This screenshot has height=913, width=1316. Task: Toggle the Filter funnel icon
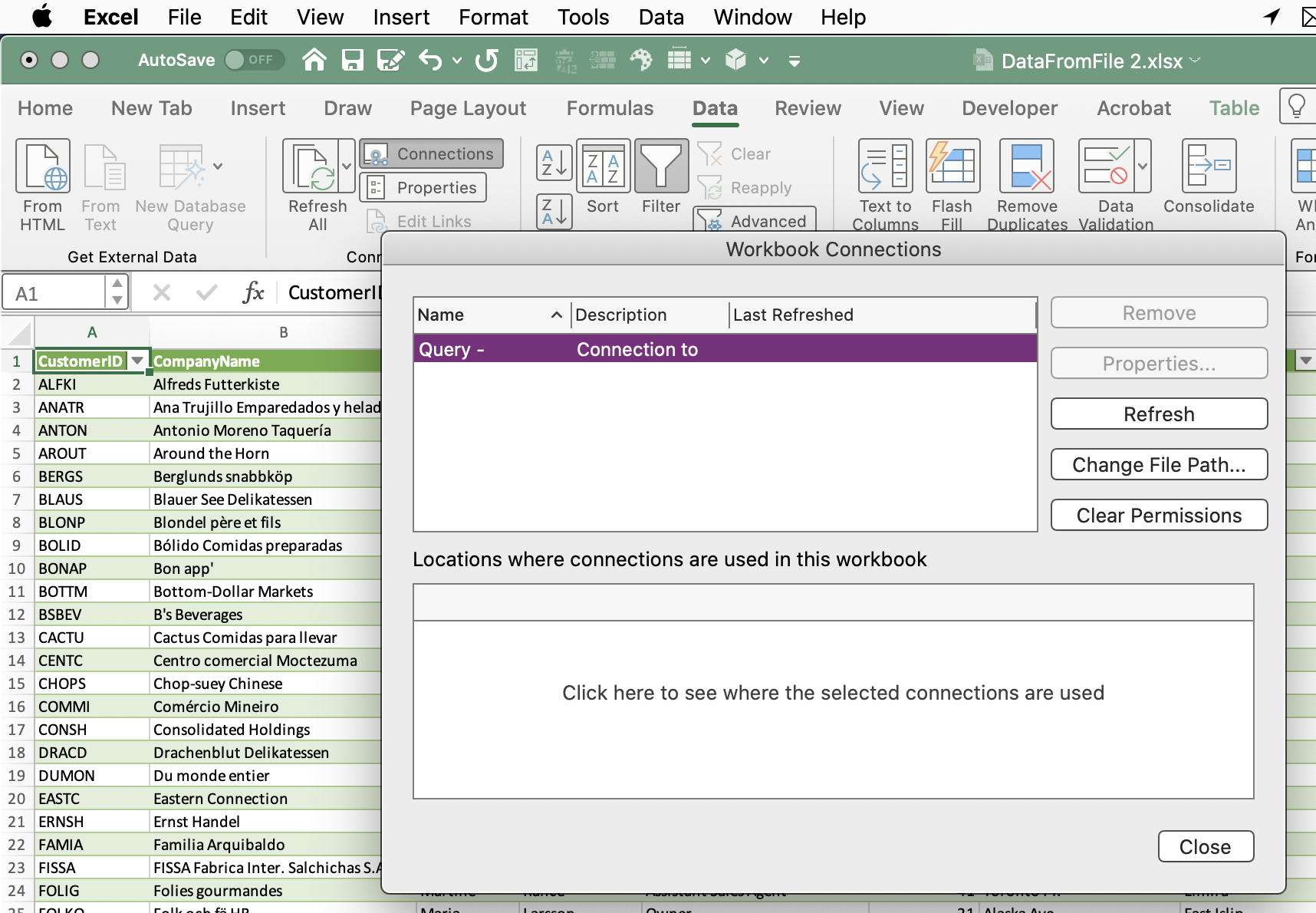tap(661, 166)
